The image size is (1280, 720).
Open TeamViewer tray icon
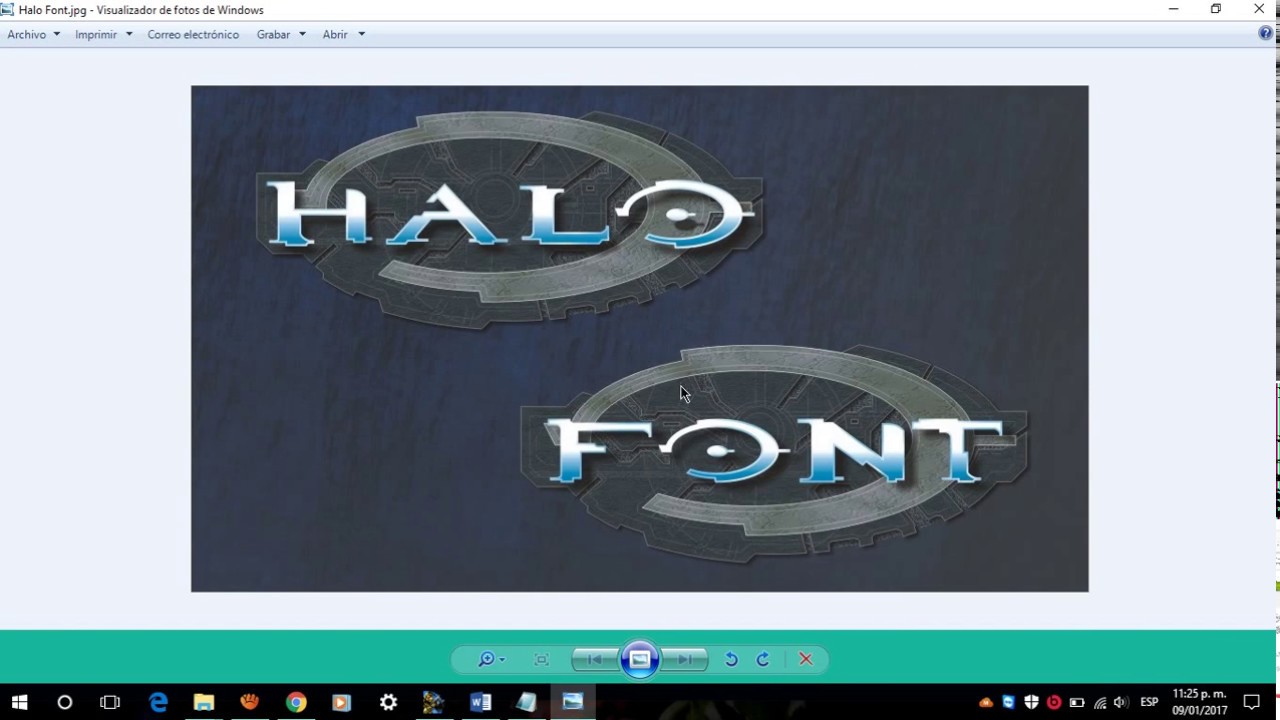1008,702
